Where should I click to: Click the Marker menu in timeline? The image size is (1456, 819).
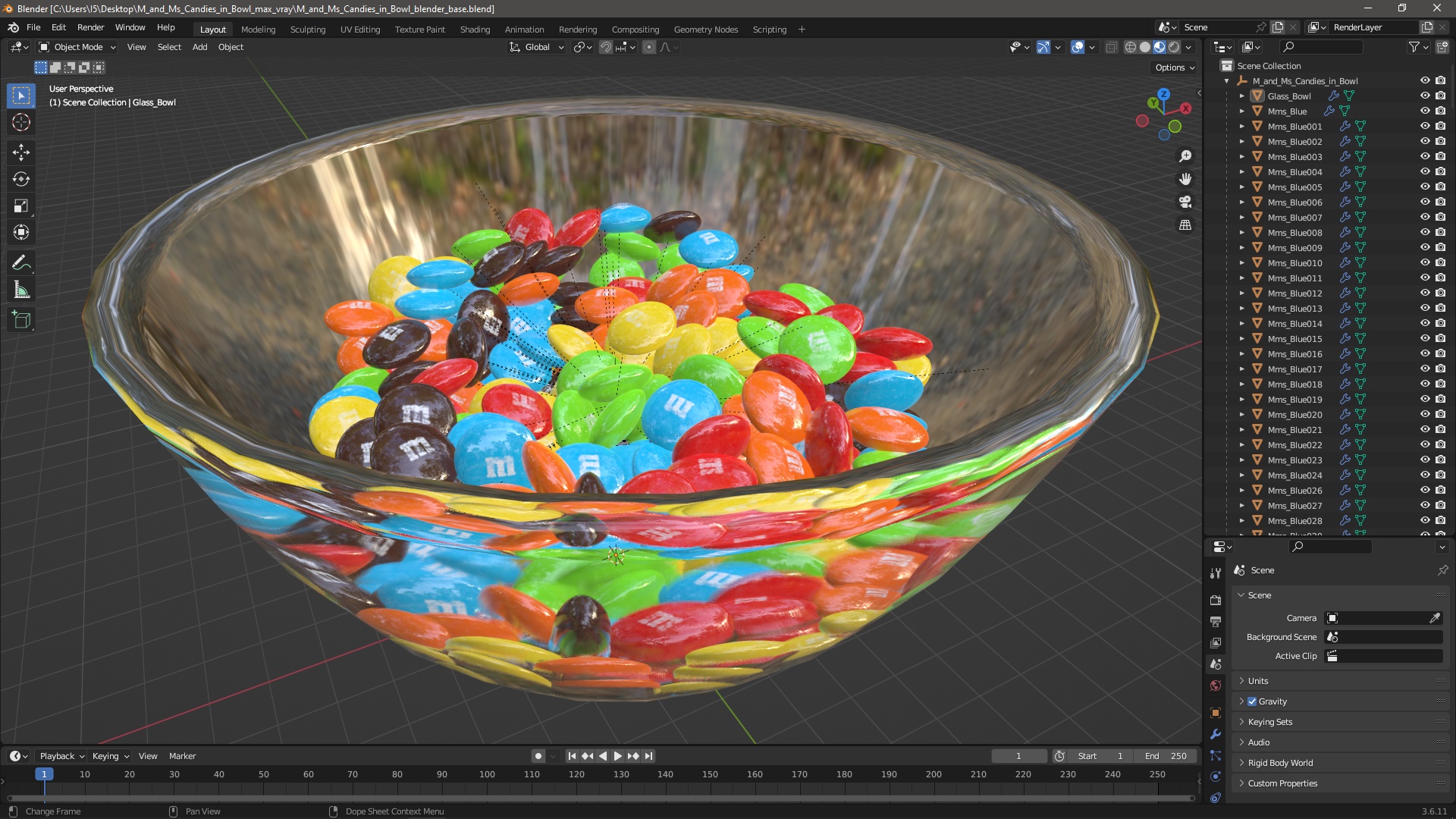click(x=182, y=756)
